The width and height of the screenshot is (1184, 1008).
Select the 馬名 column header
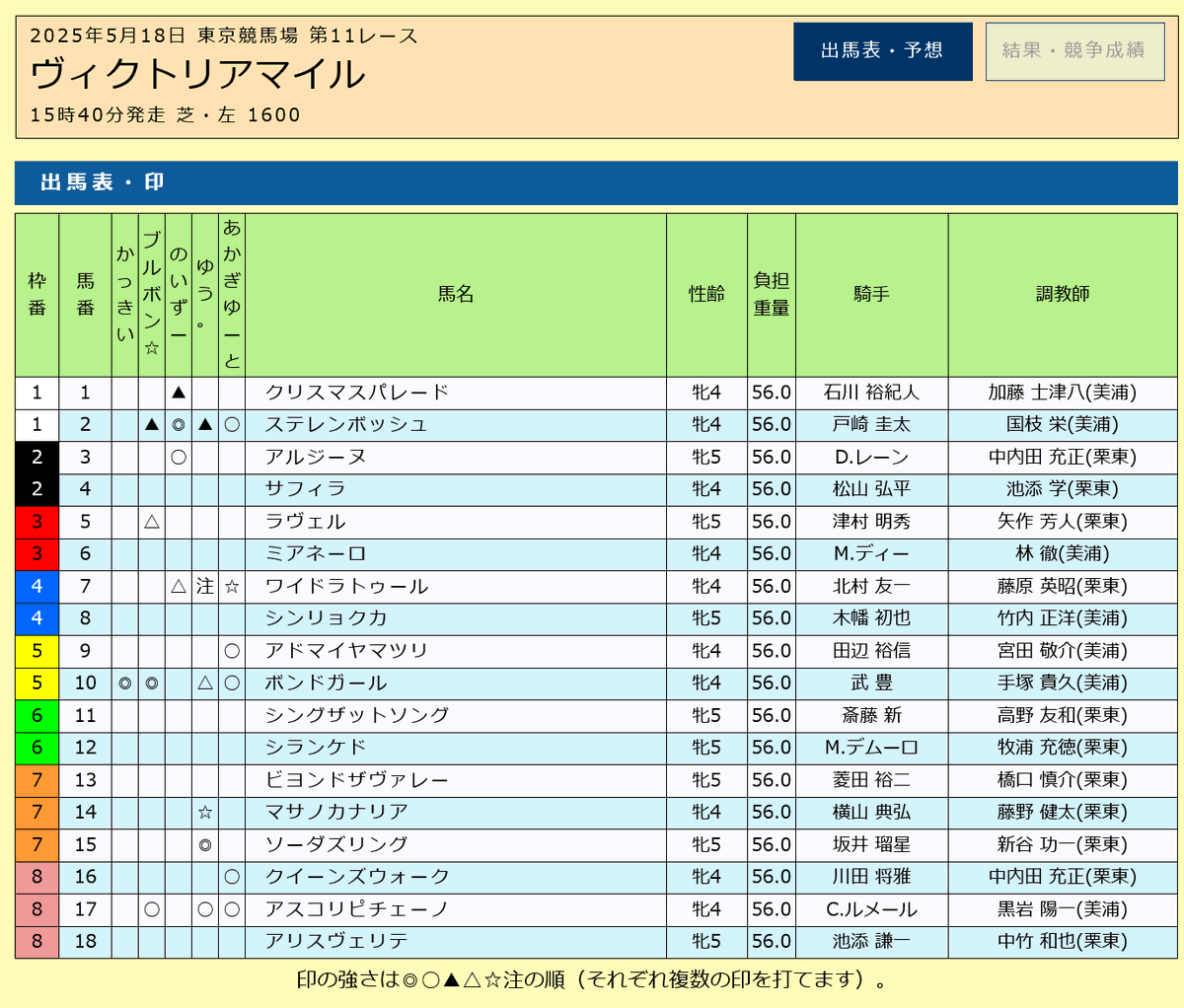[456, 295]
